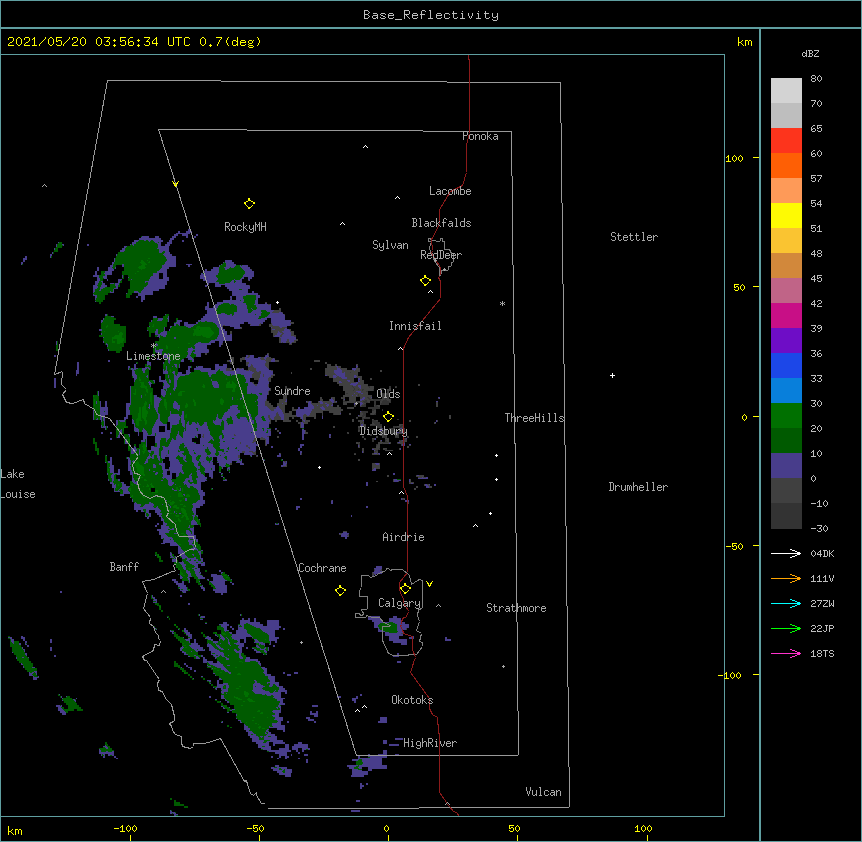862x842 pixels.
Task: Click the Olds label
Action: coord(388,394)
